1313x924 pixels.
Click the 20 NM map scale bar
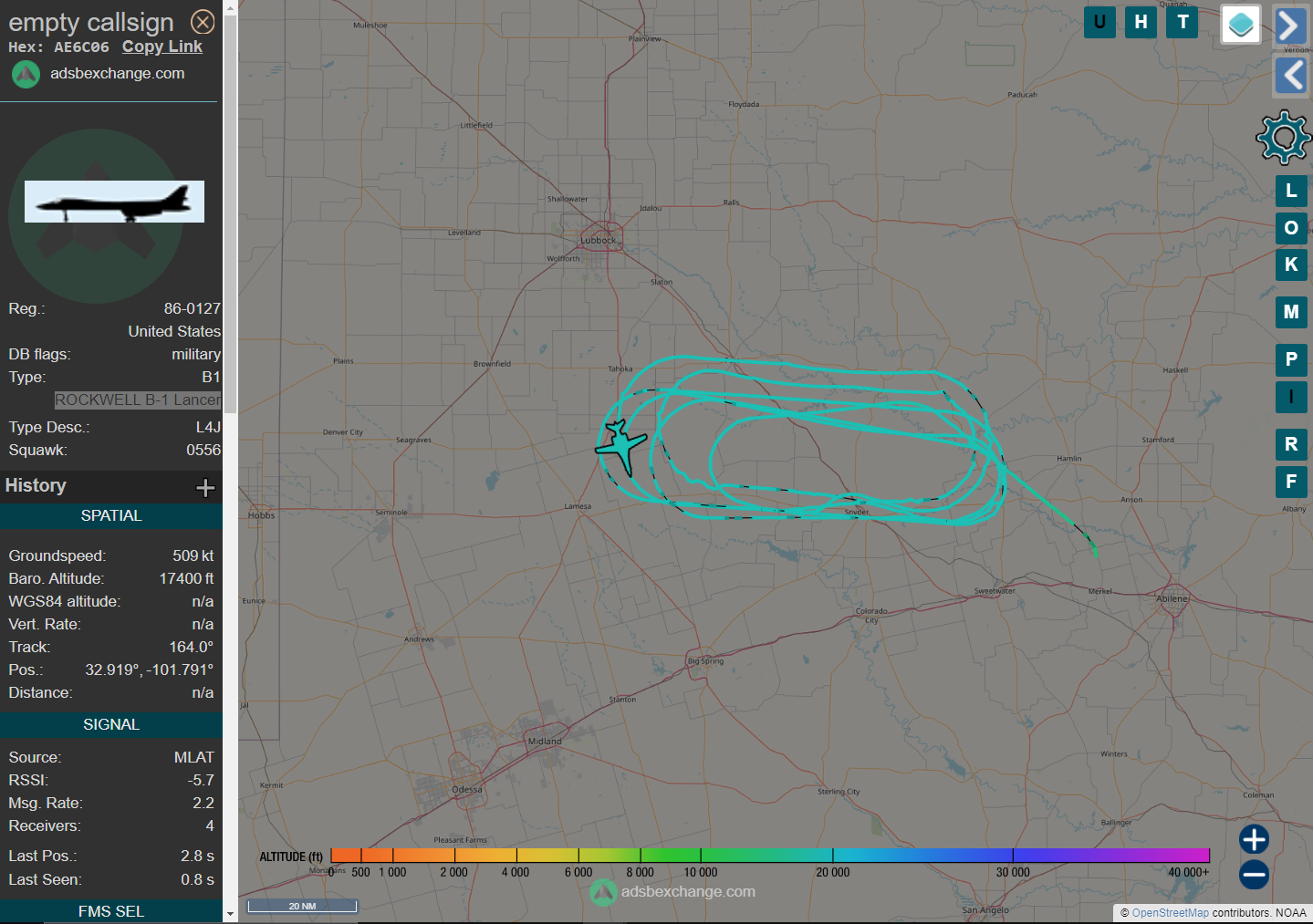point(302,906)
